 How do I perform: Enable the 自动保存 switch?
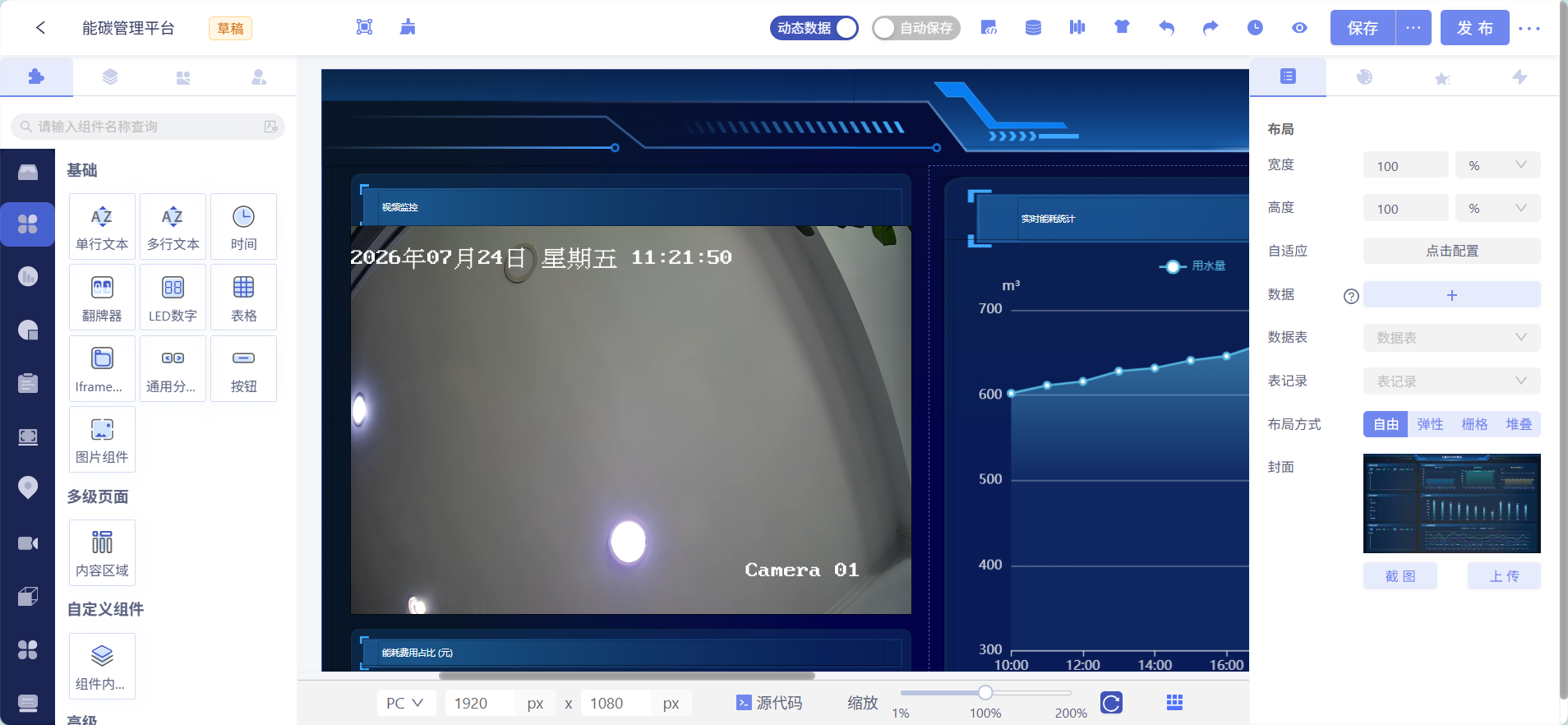pyautogui.click(x=916, y=28)
